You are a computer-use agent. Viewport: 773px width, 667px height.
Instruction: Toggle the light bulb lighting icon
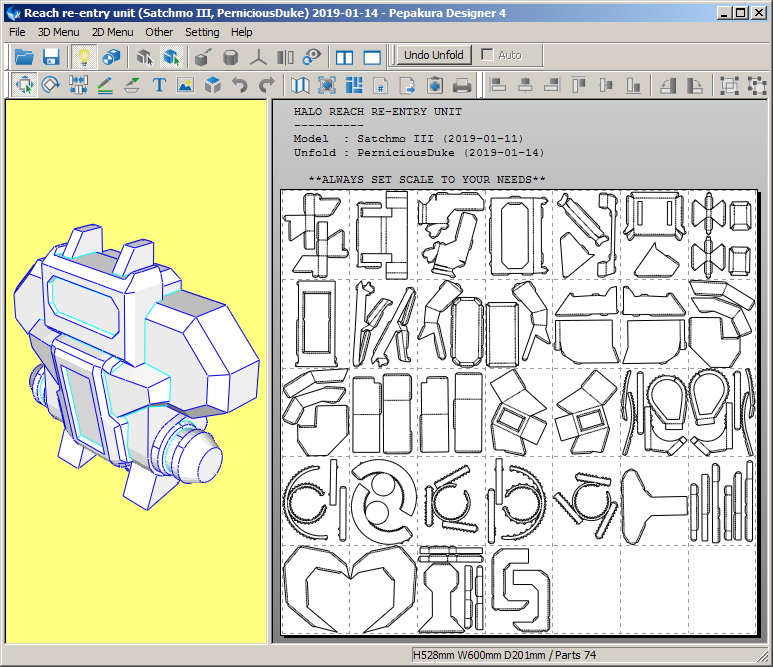tap(84, 57)
